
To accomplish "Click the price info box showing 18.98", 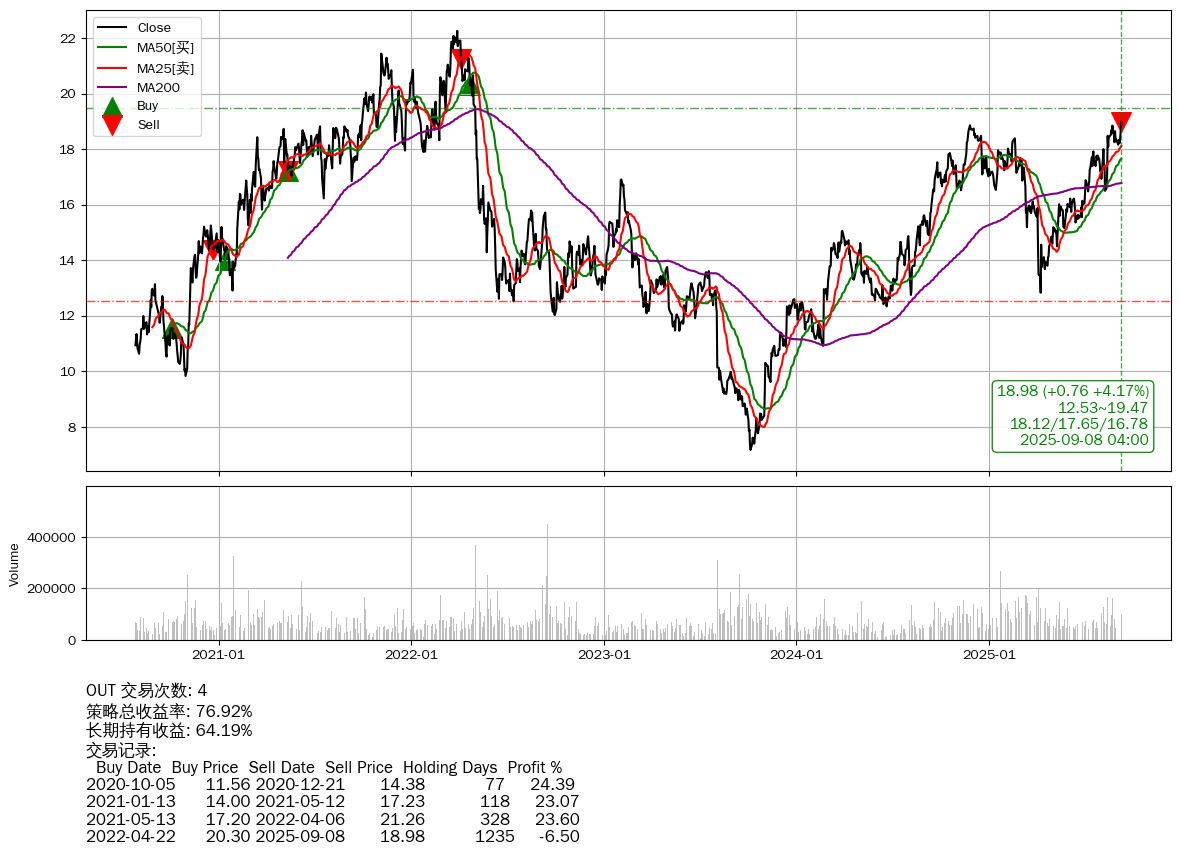I will point(1072,415).
